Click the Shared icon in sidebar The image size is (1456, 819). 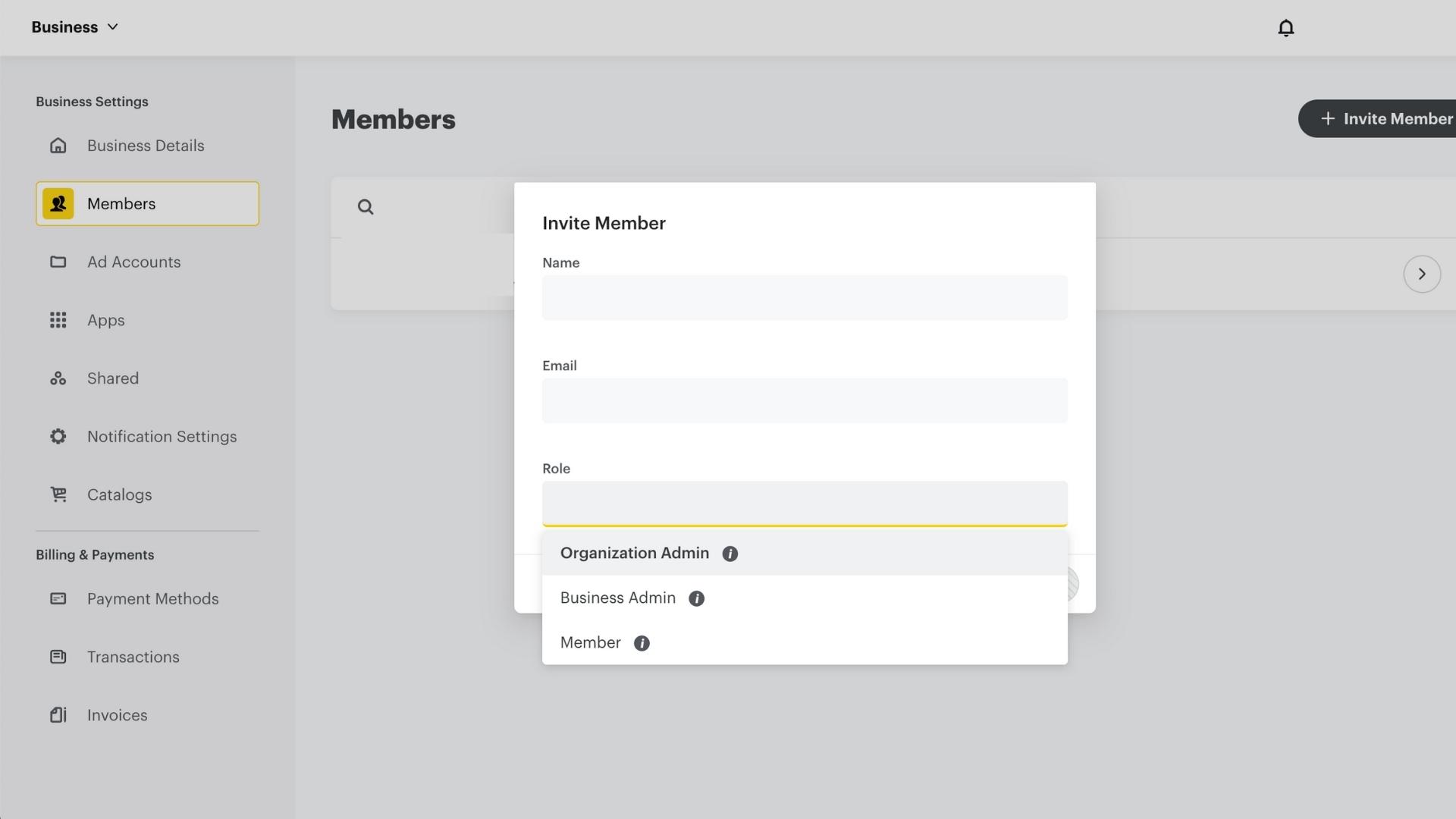click(x=58, y=378)
